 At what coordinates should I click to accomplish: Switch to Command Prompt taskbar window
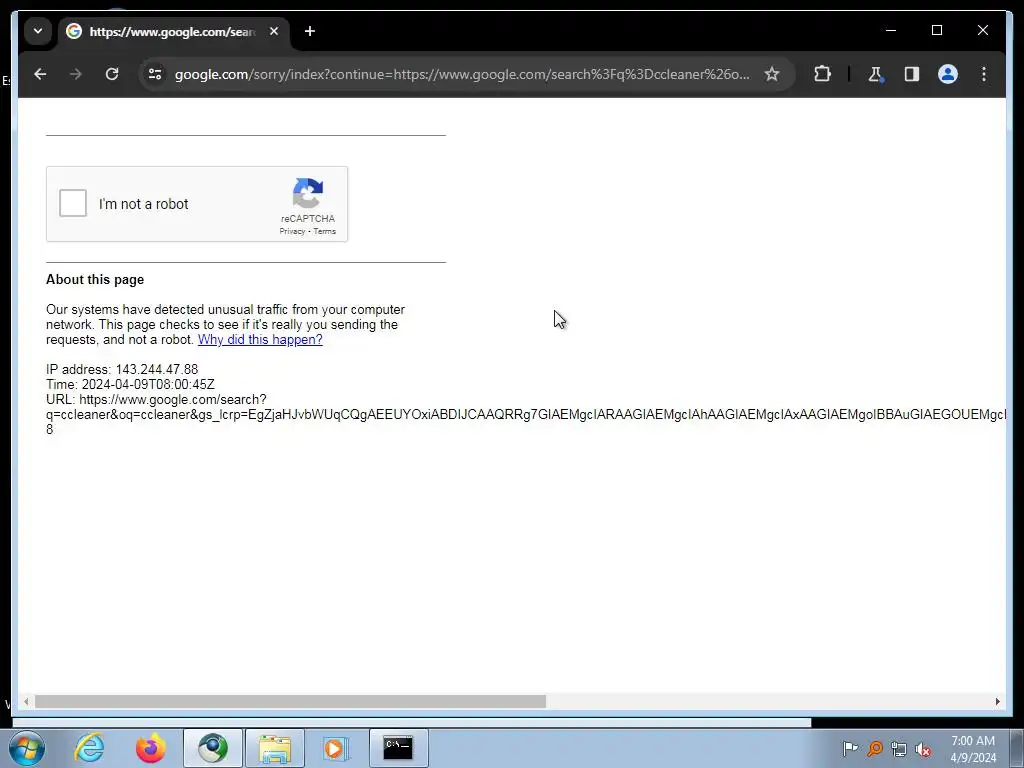[398, 748]
